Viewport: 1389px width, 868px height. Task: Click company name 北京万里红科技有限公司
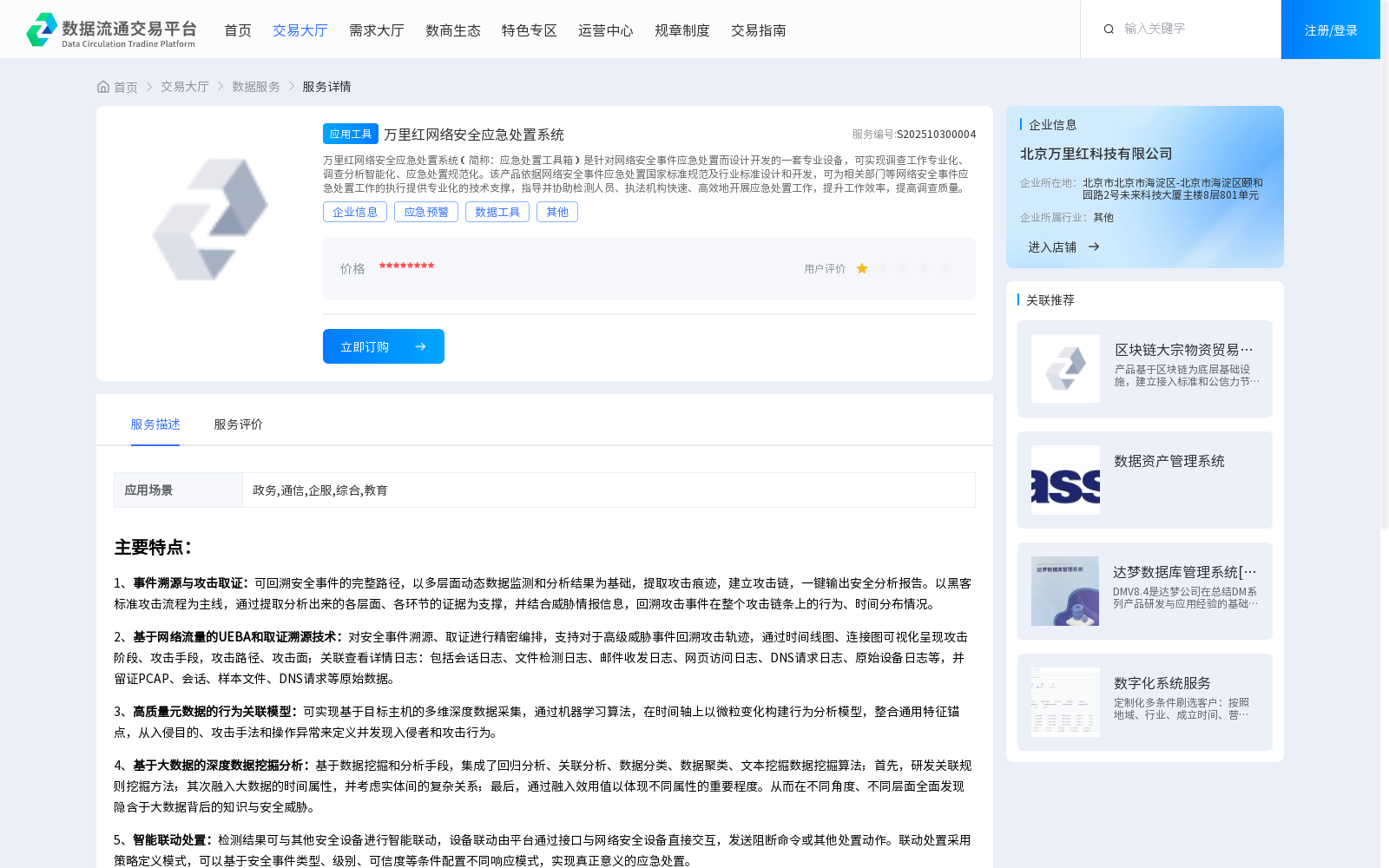(x=1096, y=154)
